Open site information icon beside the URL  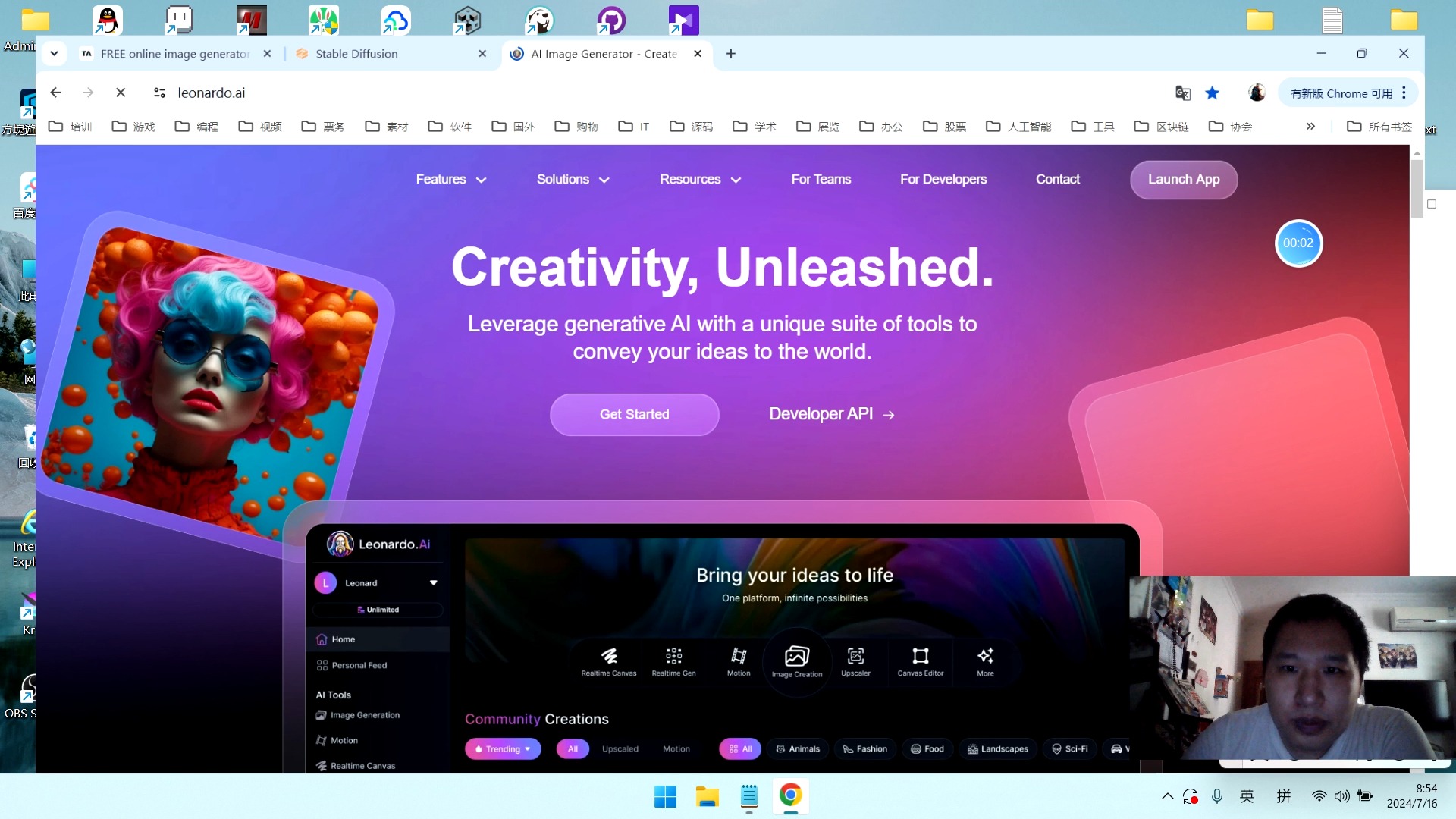(x=159, y=93)
